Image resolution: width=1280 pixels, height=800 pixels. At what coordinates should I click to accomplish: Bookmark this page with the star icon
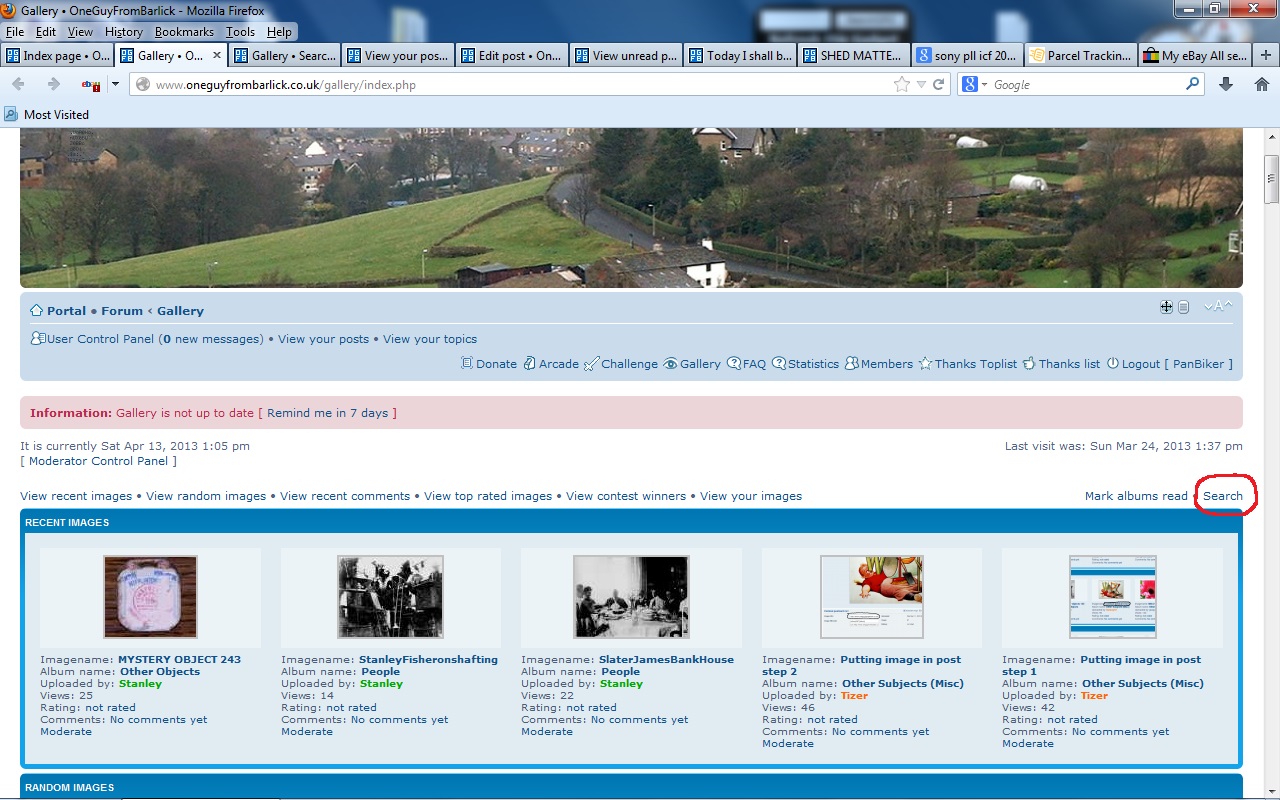click(x=902, y=85)
